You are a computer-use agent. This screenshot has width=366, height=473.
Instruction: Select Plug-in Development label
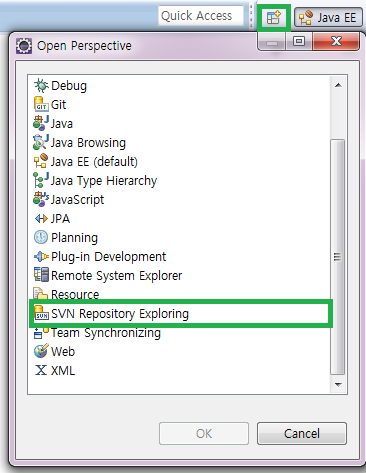pos(109,257)
